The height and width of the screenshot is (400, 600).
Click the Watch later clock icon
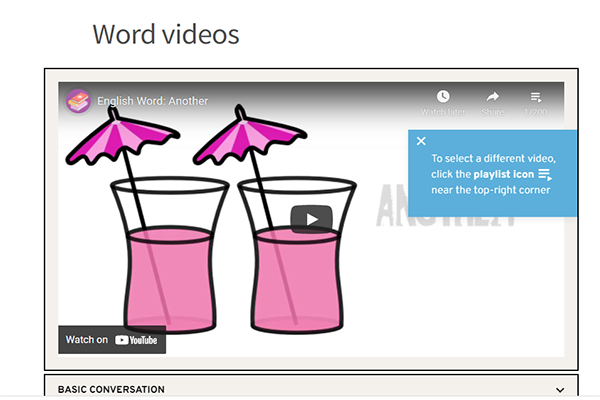click(442, 97)
